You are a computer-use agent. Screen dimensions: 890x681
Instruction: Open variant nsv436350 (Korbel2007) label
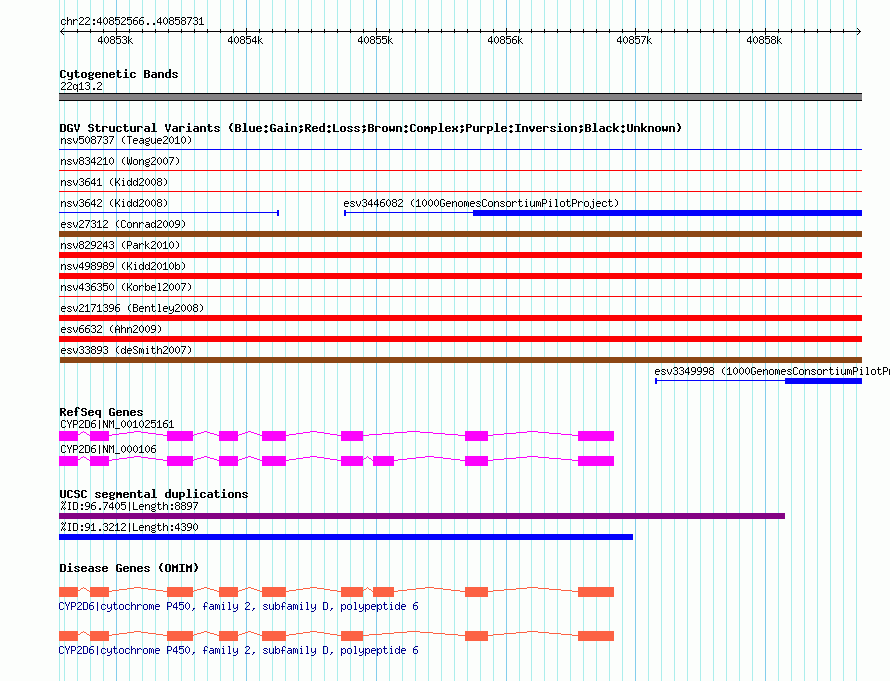coord(126,287)
